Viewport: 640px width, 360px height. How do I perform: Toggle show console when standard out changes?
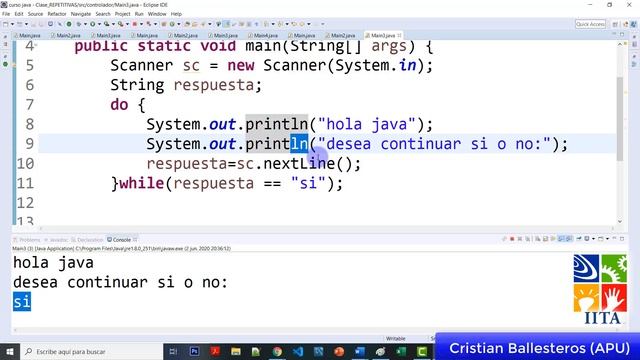[561, 239]
